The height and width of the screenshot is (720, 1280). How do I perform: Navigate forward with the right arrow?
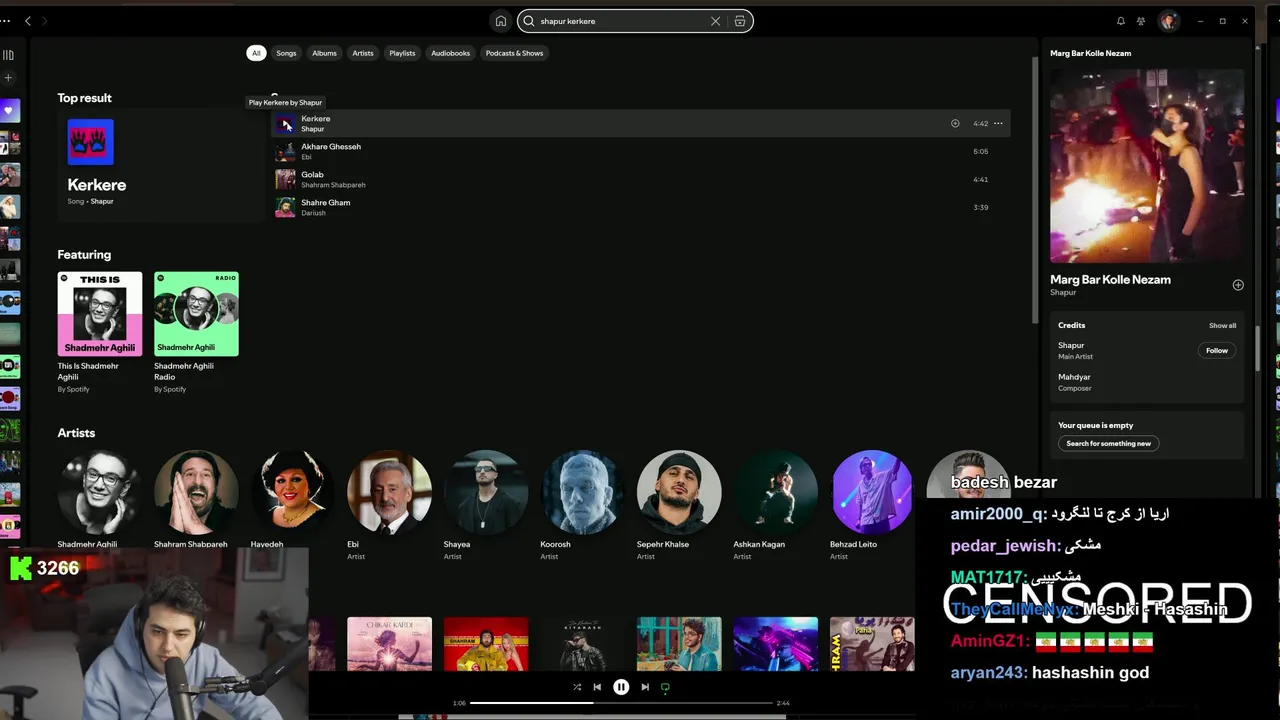(x=45, y=21)
